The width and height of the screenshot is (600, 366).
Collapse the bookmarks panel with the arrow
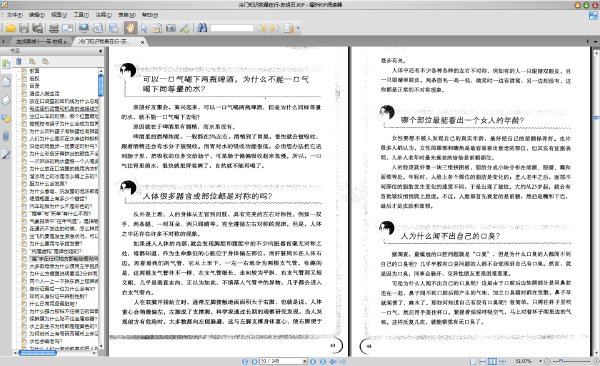101,51
